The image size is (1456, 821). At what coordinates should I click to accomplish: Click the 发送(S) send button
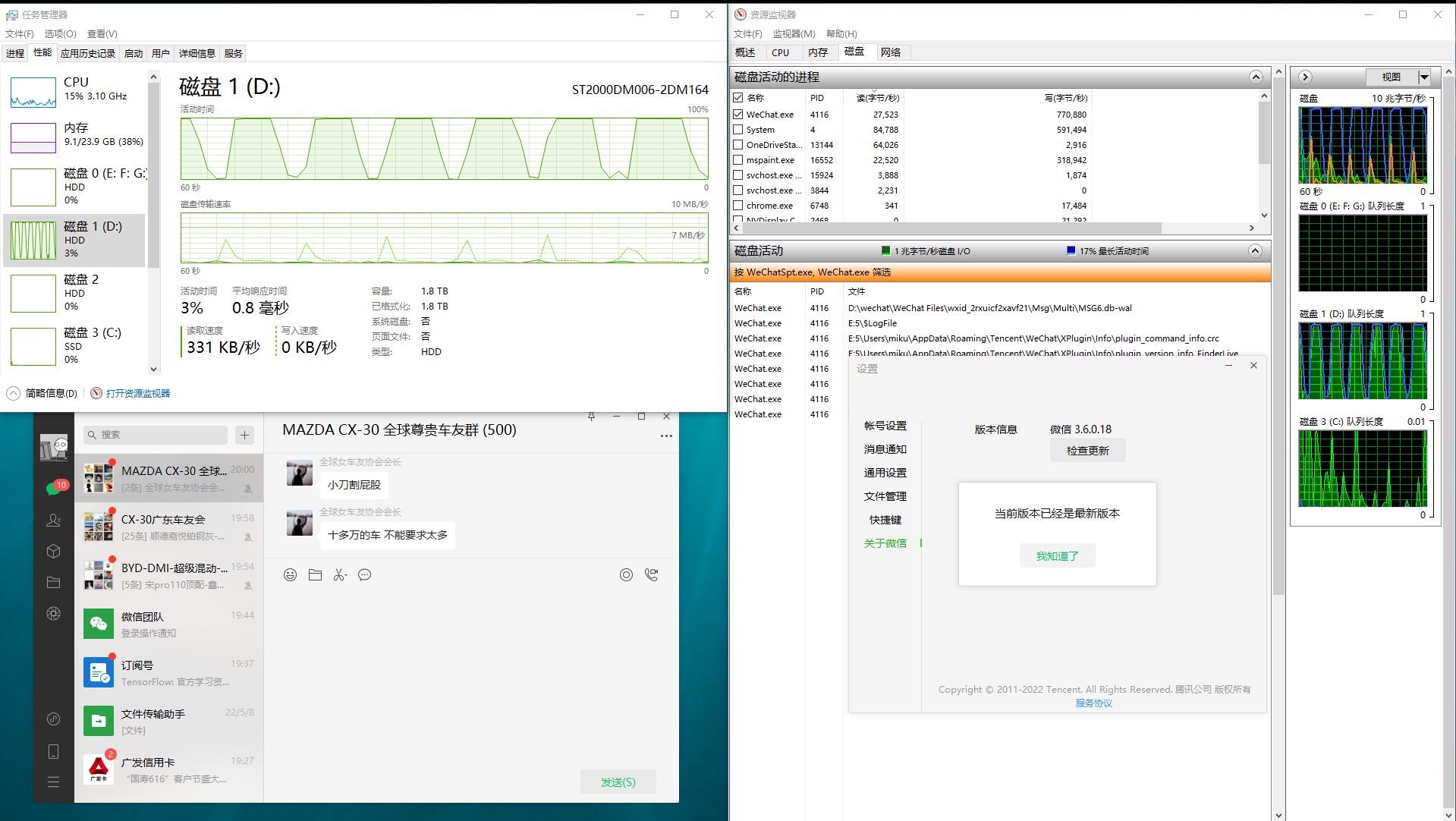pos(618,782)
